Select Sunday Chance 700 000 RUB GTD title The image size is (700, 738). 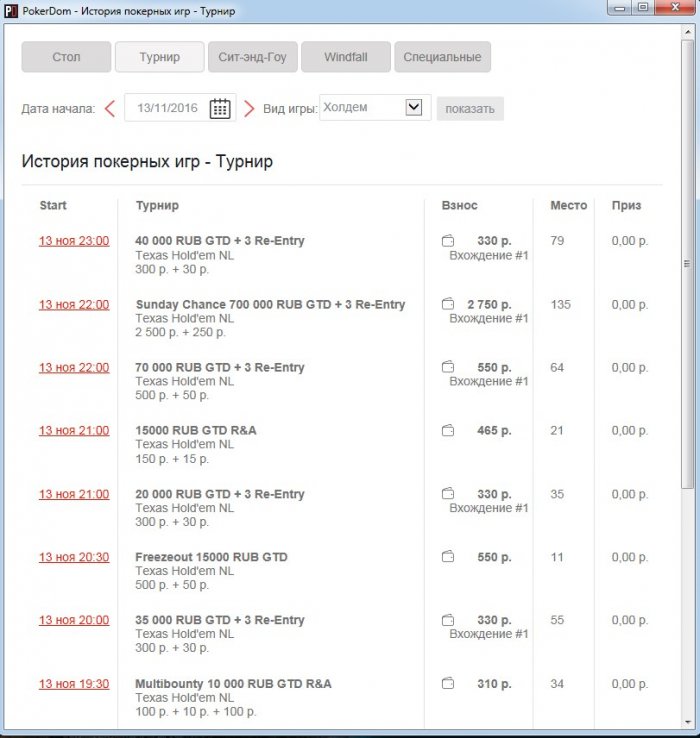click(270, 305)
